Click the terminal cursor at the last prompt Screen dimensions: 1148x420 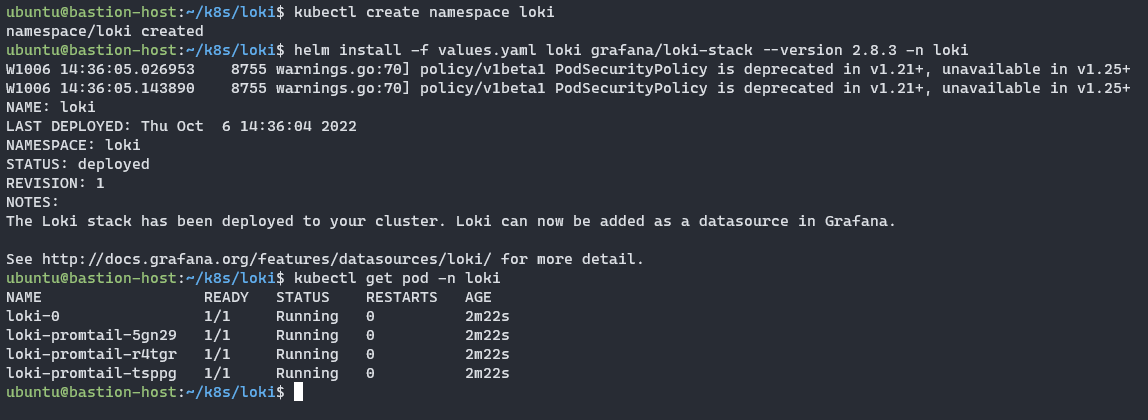point(298,392)
